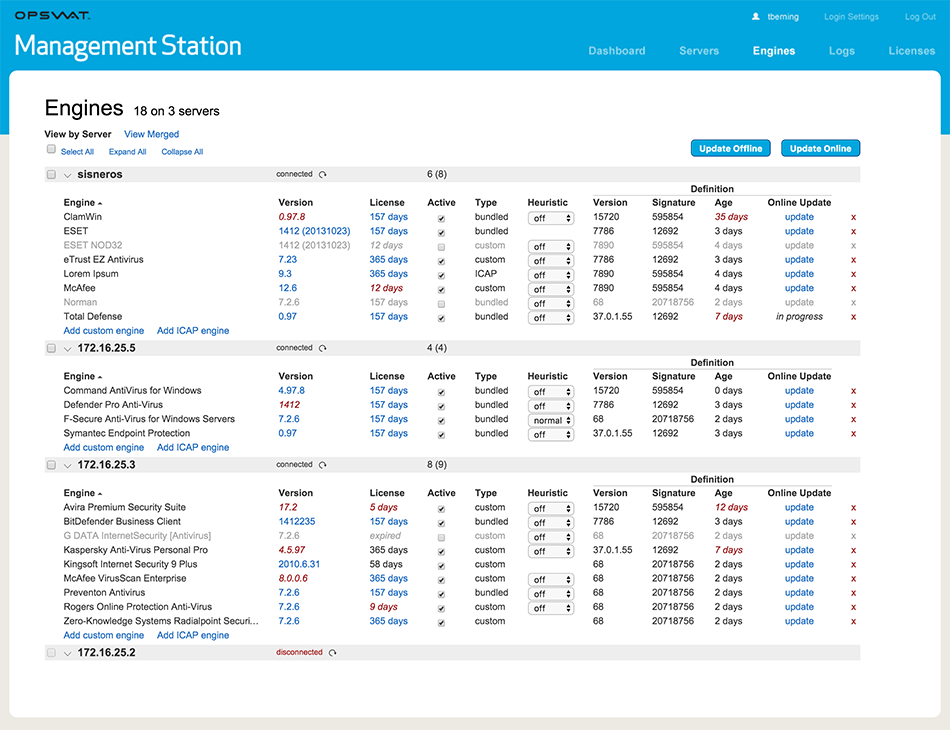Switch to the Logs tab
This screenshot has height=730, width=950.
[x=842, y=51]
